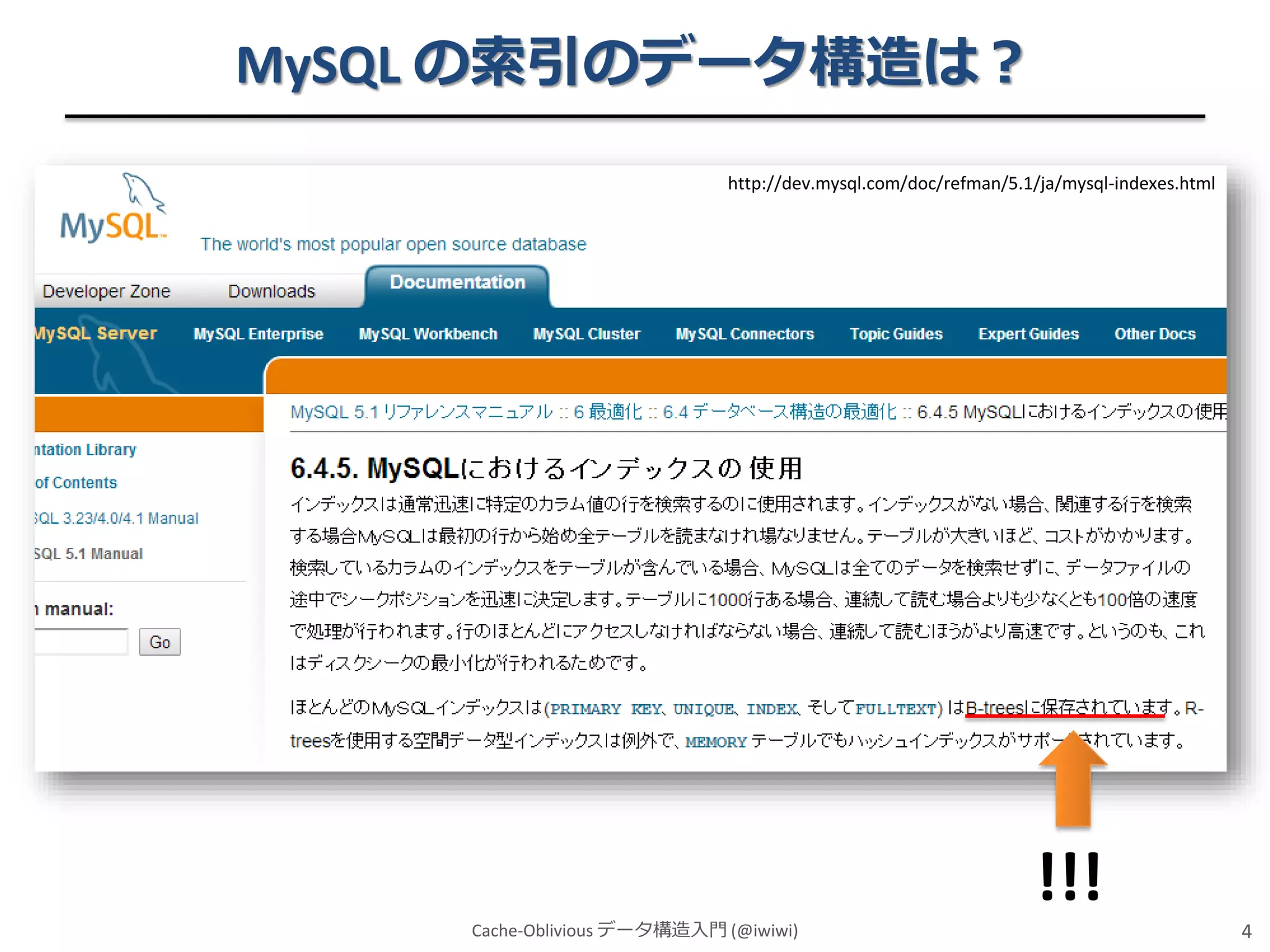
Task: Open MySQL Server docs section
Action: click(95, 333)
